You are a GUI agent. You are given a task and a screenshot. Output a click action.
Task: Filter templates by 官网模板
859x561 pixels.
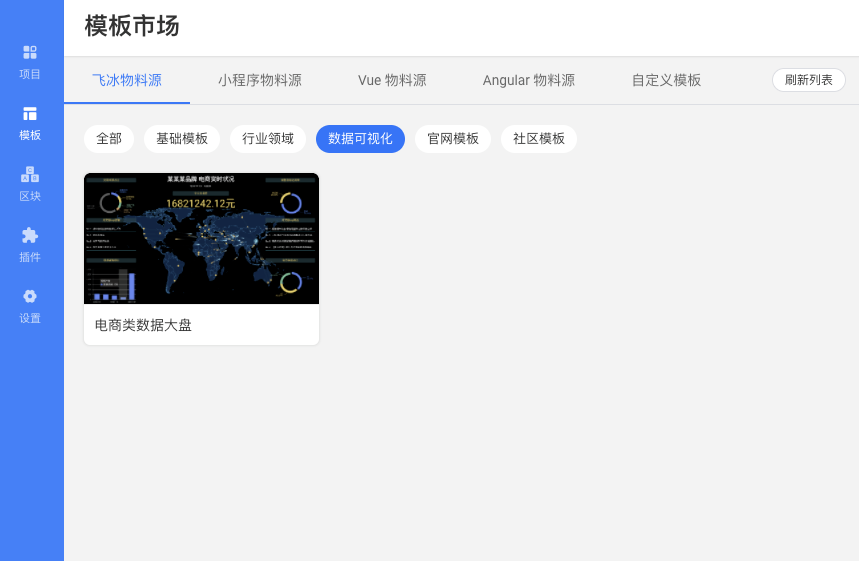tap(453, 139)
